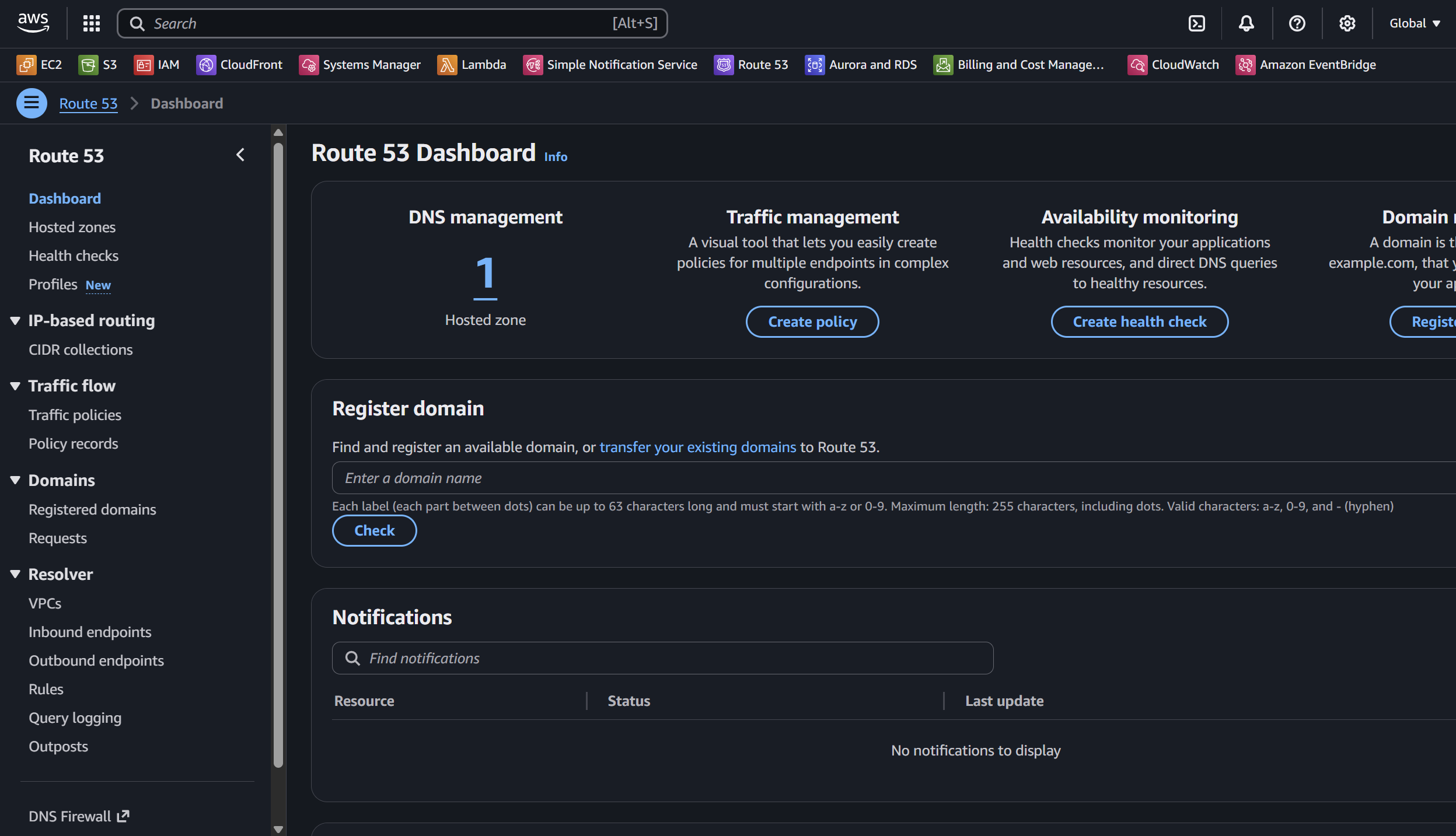Click the Create health check button
Image resolution: width=1456 pixels, height=836 pixels.
click(1139, 321)
